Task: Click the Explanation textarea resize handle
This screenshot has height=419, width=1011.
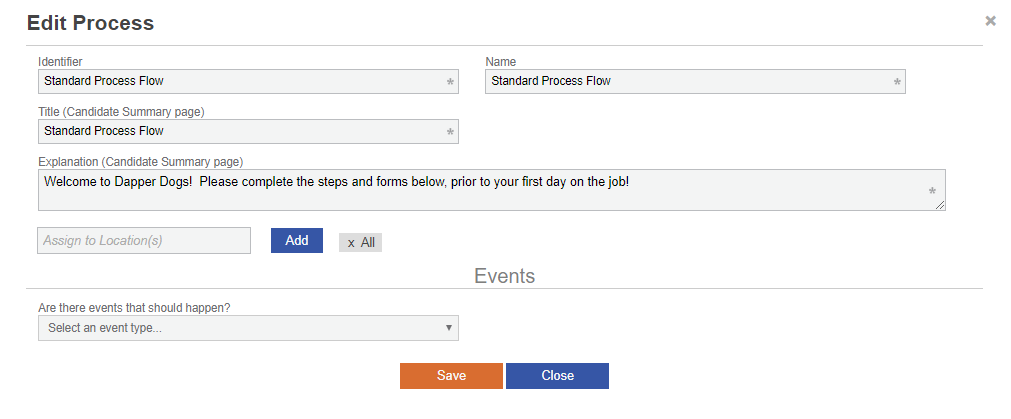Action: click(940, 205)
